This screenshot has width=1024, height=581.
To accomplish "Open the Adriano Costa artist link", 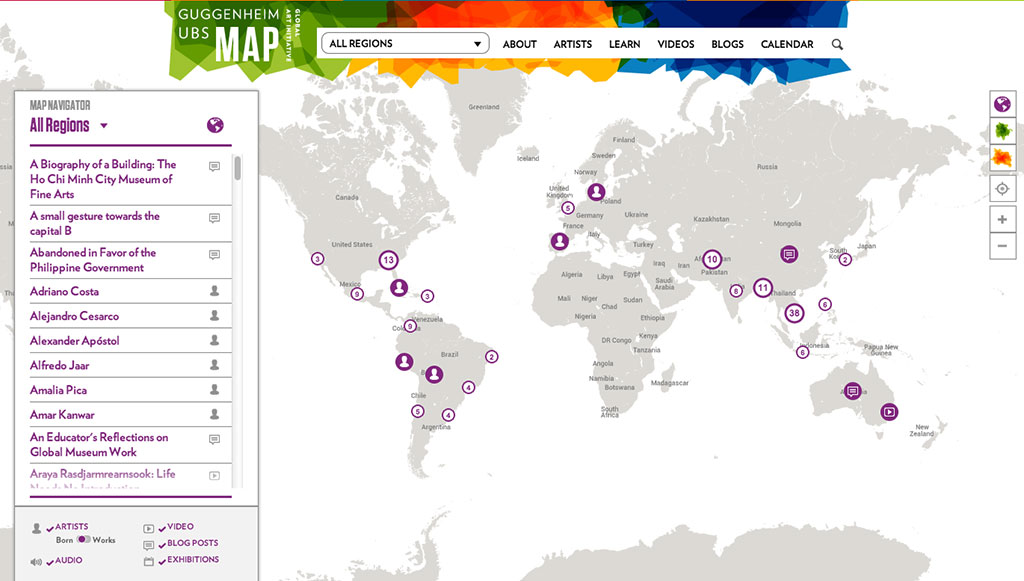I will [x=64, y=292].
